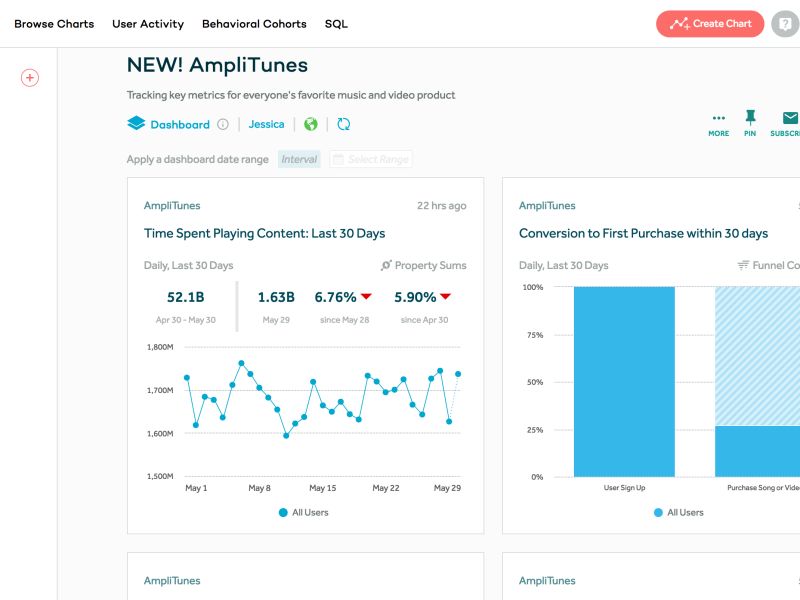This screenshot has width=800, height=600.
Task: Click the striped Purchase Song funnel bar
Action: 757,356
